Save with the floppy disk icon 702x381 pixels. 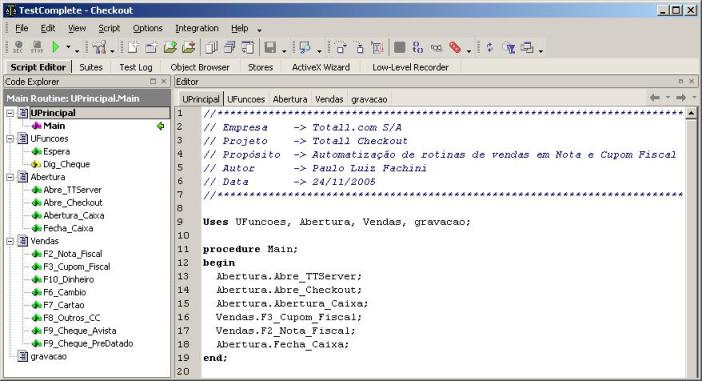pos(270,47)
